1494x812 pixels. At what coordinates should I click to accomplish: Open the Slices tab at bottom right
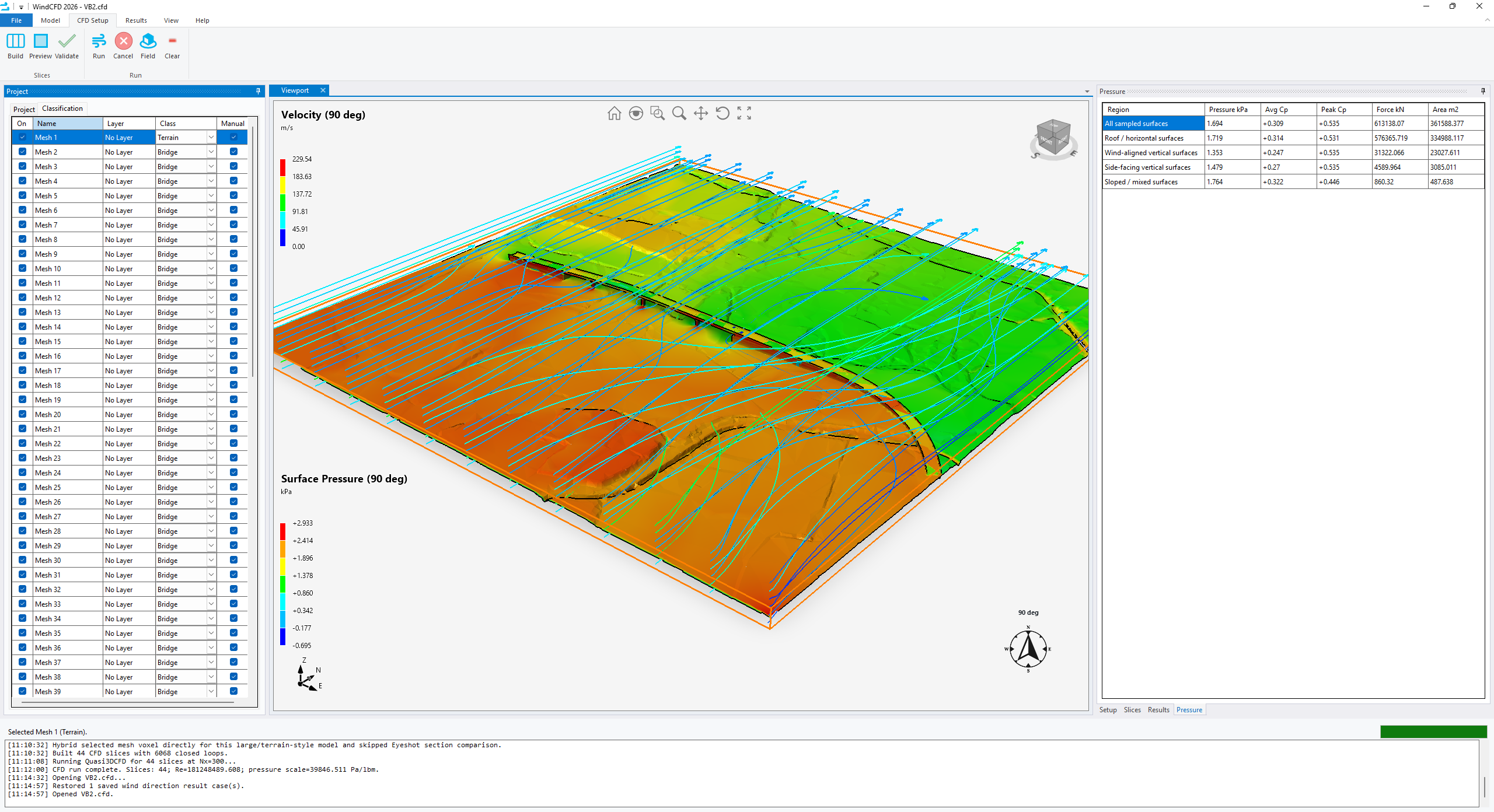(x=1132, y=710)
